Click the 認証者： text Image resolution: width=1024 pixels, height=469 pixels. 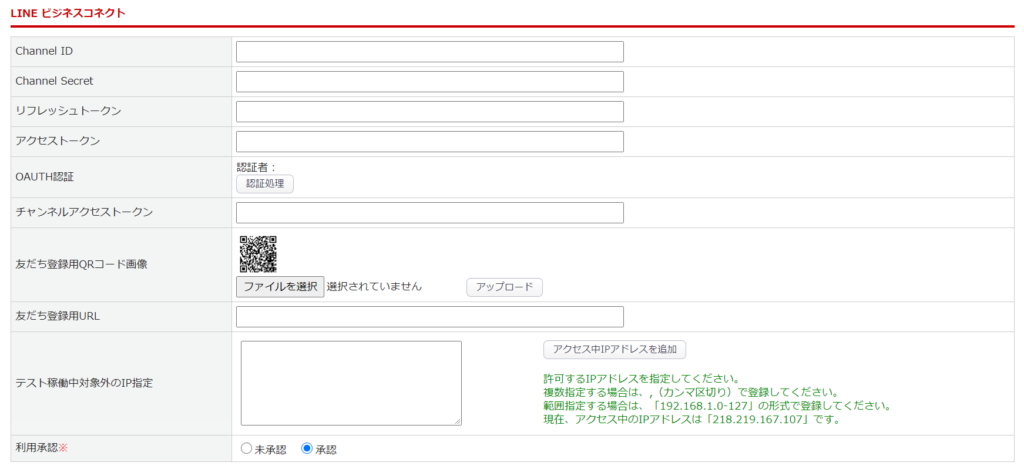(x=257, y=167)
